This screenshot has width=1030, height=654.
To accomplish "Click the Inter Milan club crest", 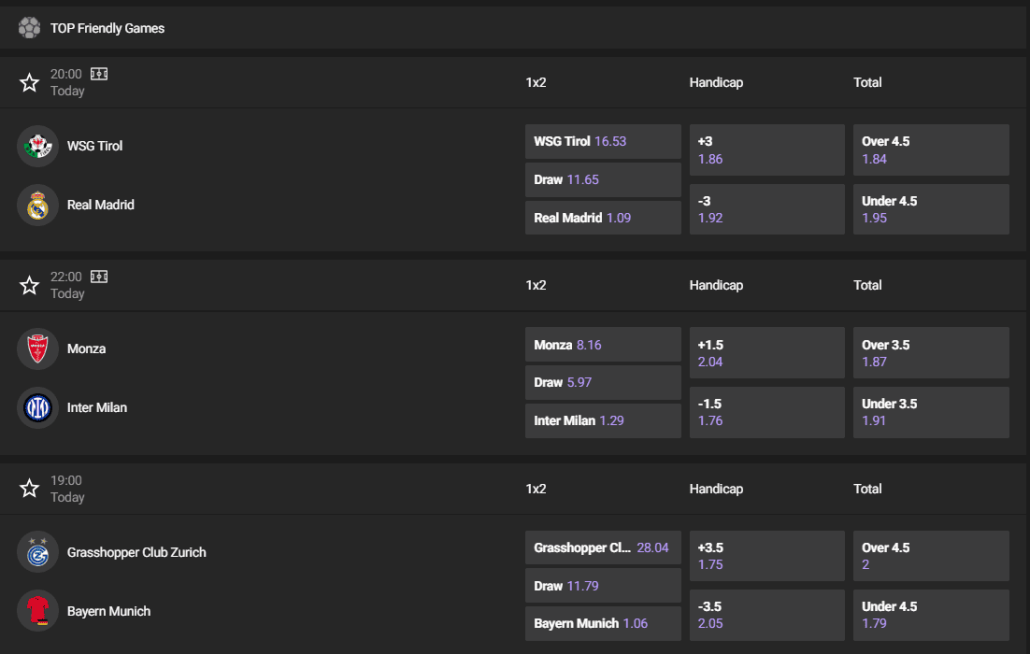I will [37, 408].
